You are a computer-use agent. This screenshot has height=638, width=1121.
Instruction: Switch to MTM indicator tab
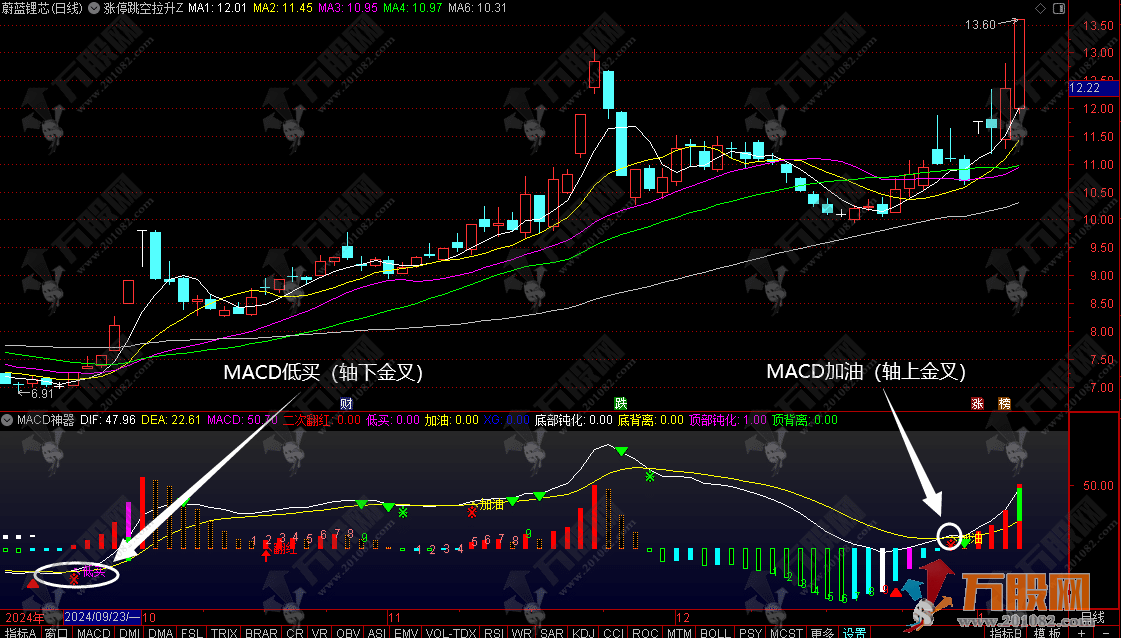[x=679, y=632]
